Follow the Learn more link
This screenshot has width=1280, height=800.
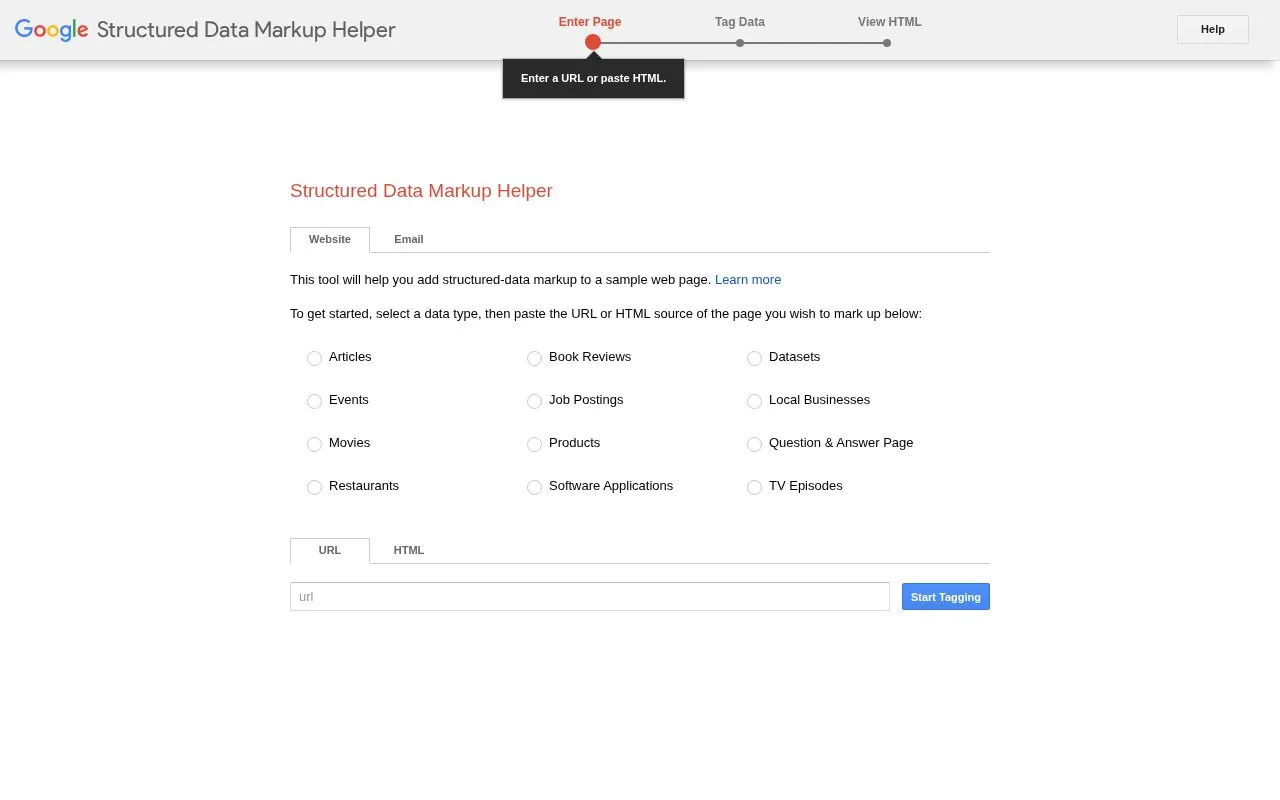coord(748,280)
